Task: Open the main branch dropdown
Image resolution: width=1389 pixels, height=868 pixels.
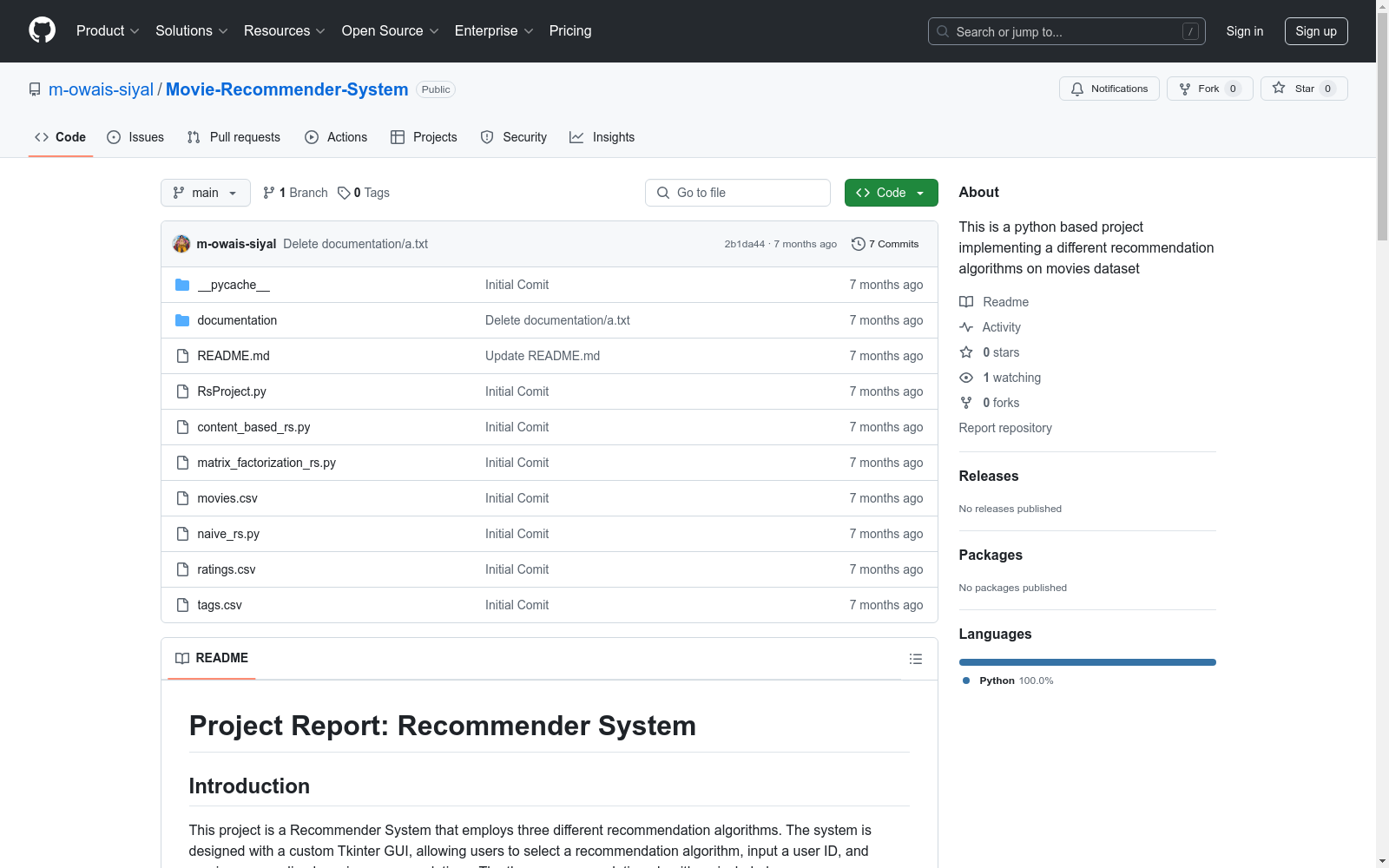Action: (x=206, y=193)
